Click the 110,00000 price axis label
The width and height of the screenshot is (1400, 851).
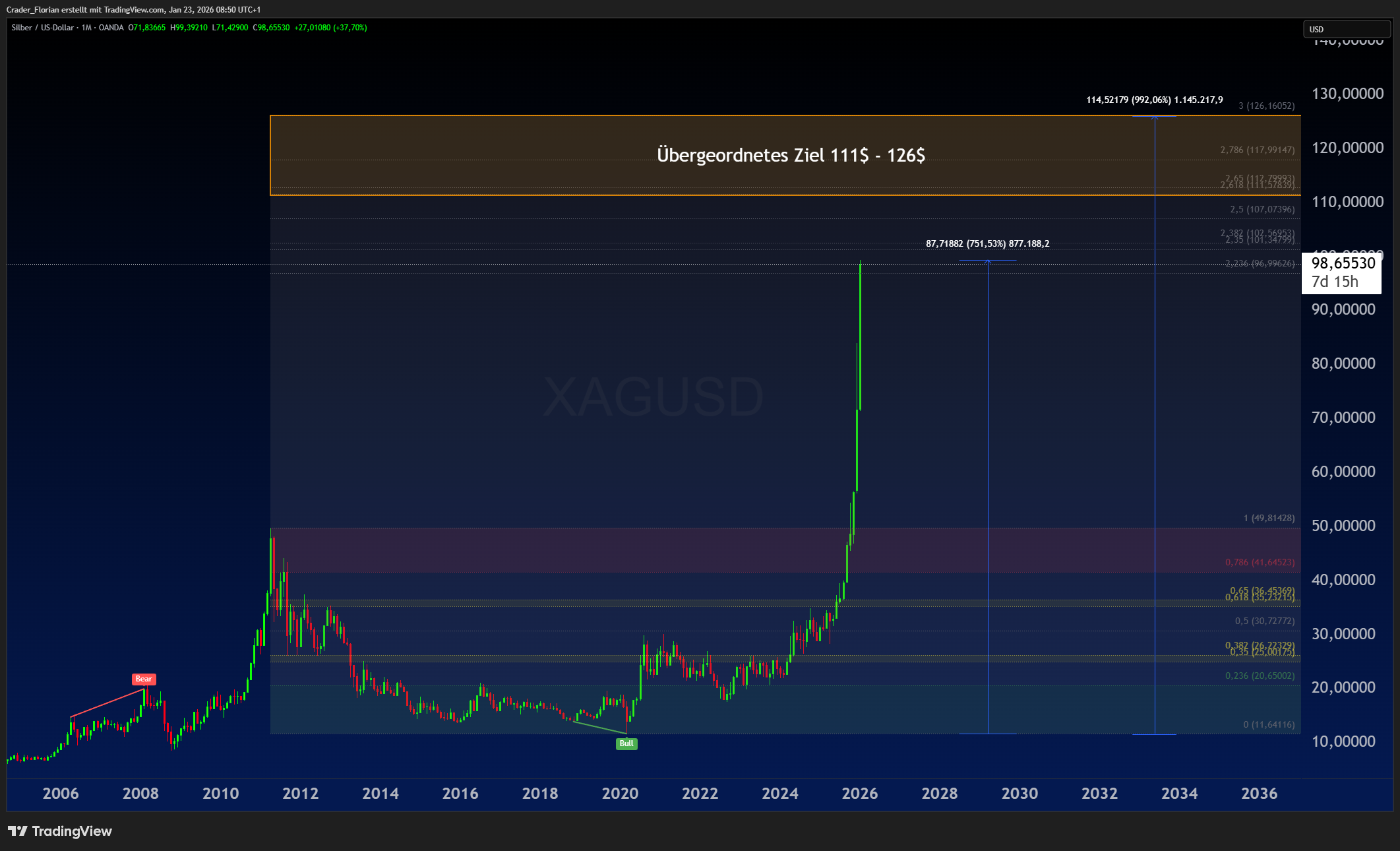1348,202
